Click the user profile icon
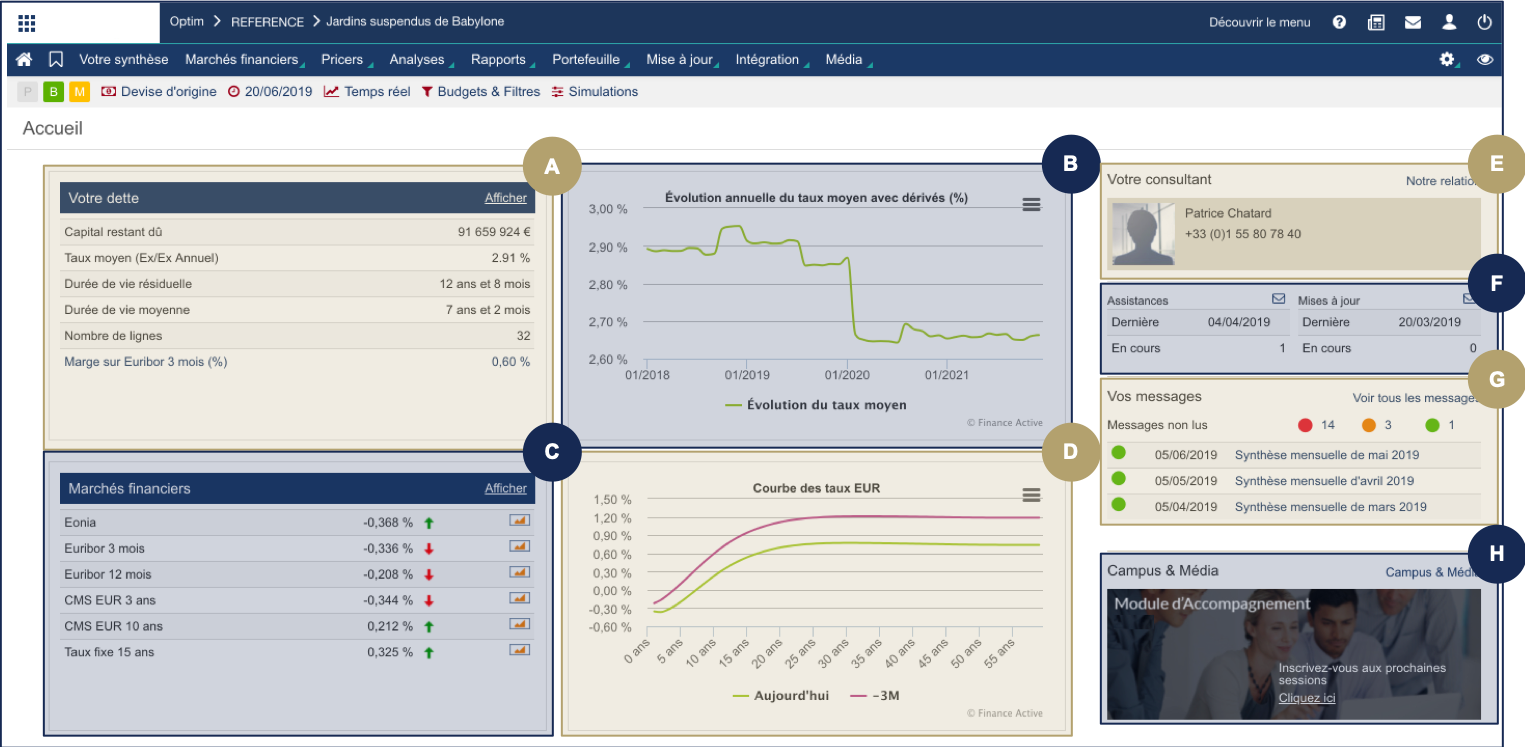This screenshot has height=747, width=1525. pos(1449,22)
